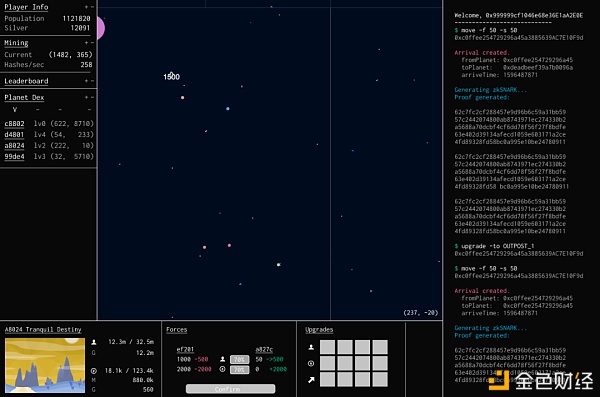Viewport: 600px width, 397px height.
Task: Click the range arrow icon in Upgrades panel
Action: tap(311, 380)
